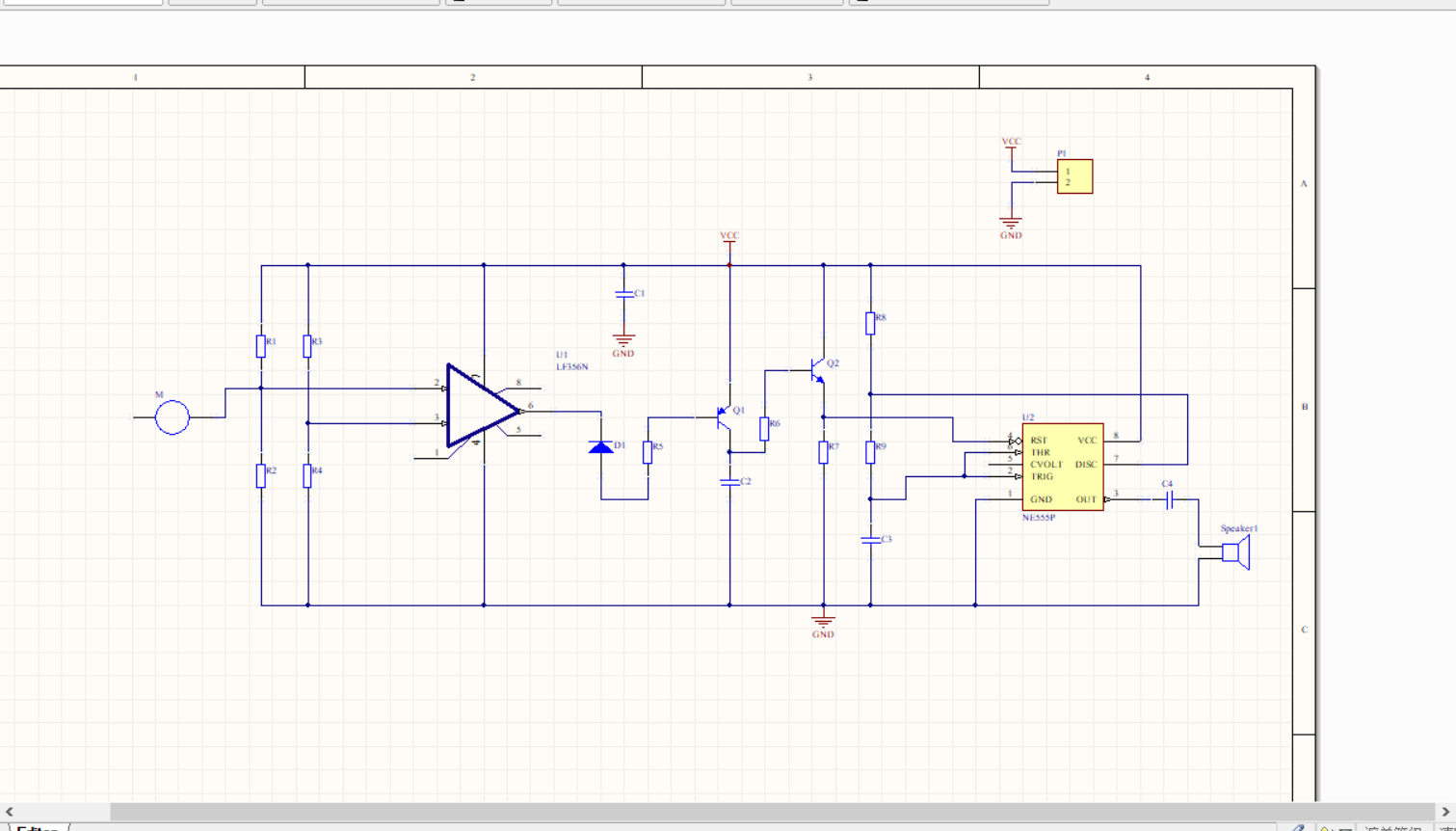Click the horizontal scrollbar thumb
The height and width of the screenshot is (831, 1456).
click(771, 812)
